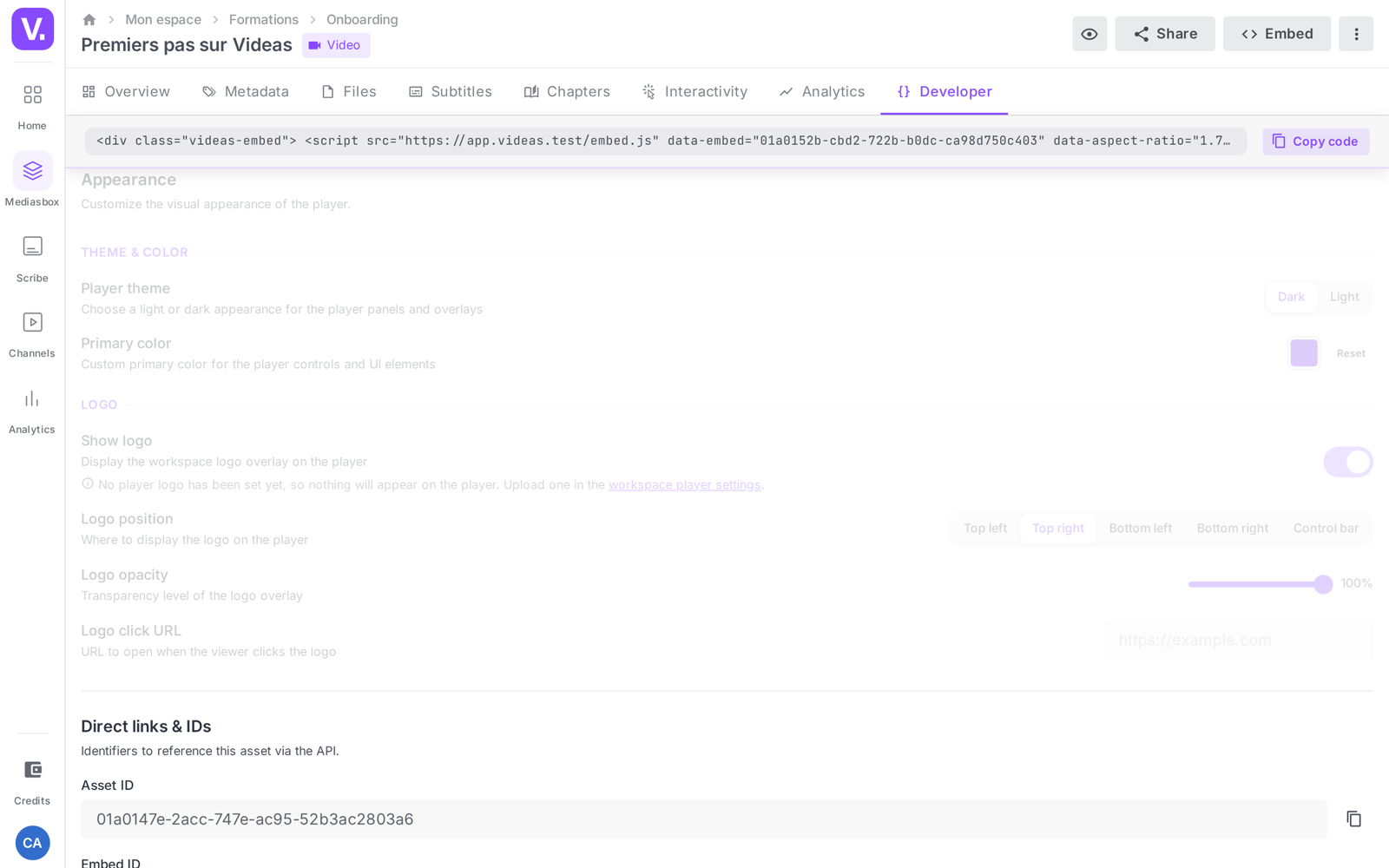Open the primary color swatch picker
This screenshot has height=868, width=1389.
1304,353
